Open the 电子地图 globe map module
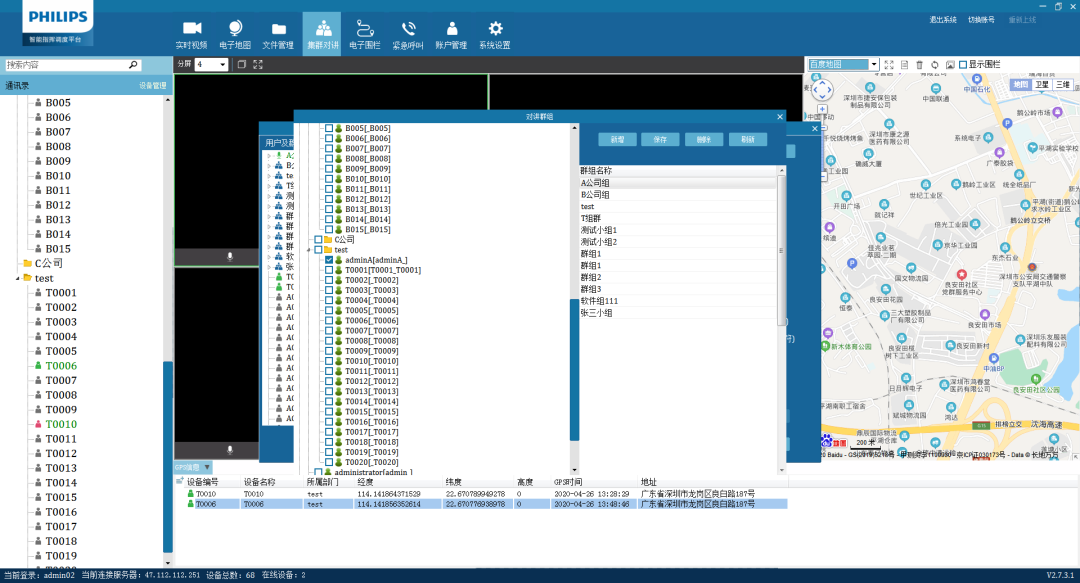This screenshot has height=583, width=1080. pyautogui.click(x=235, y=34)
